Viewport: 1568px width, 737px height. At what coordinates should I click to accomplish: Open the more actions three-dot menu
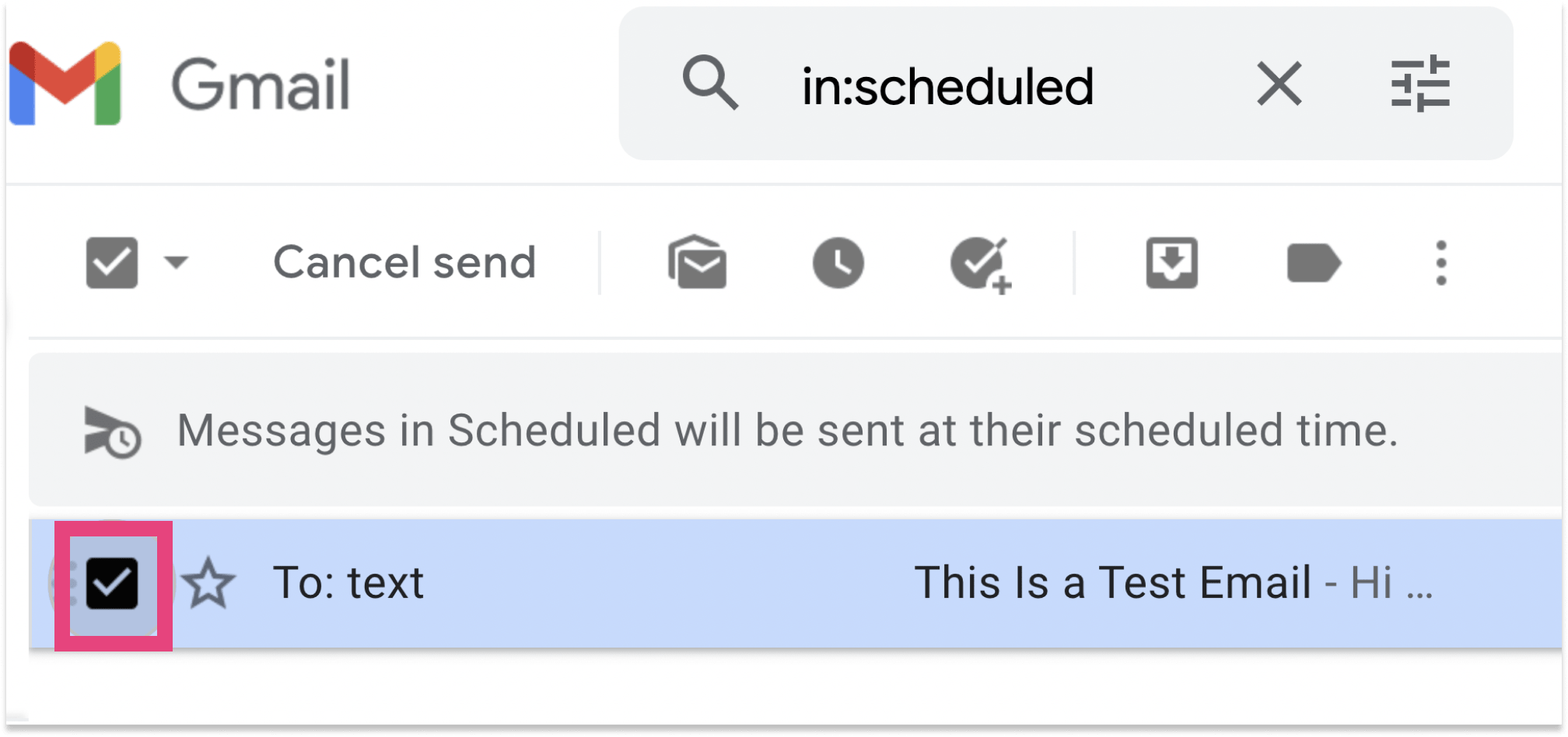click(1441, 263)
